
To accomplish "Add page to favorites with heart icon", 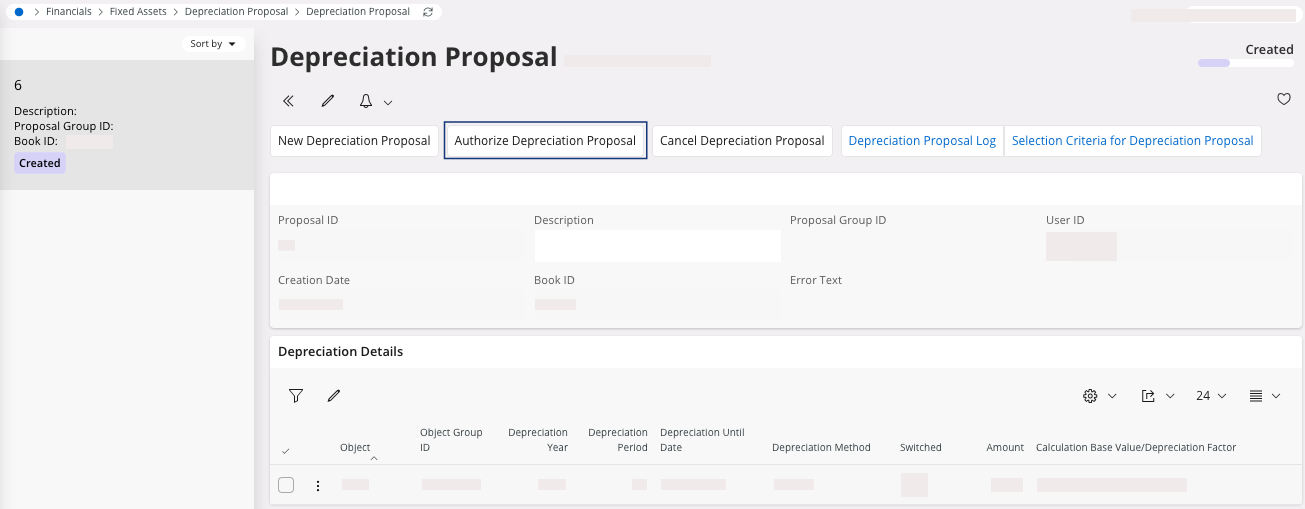I will pyautogui.click(x=1284, y=99).
